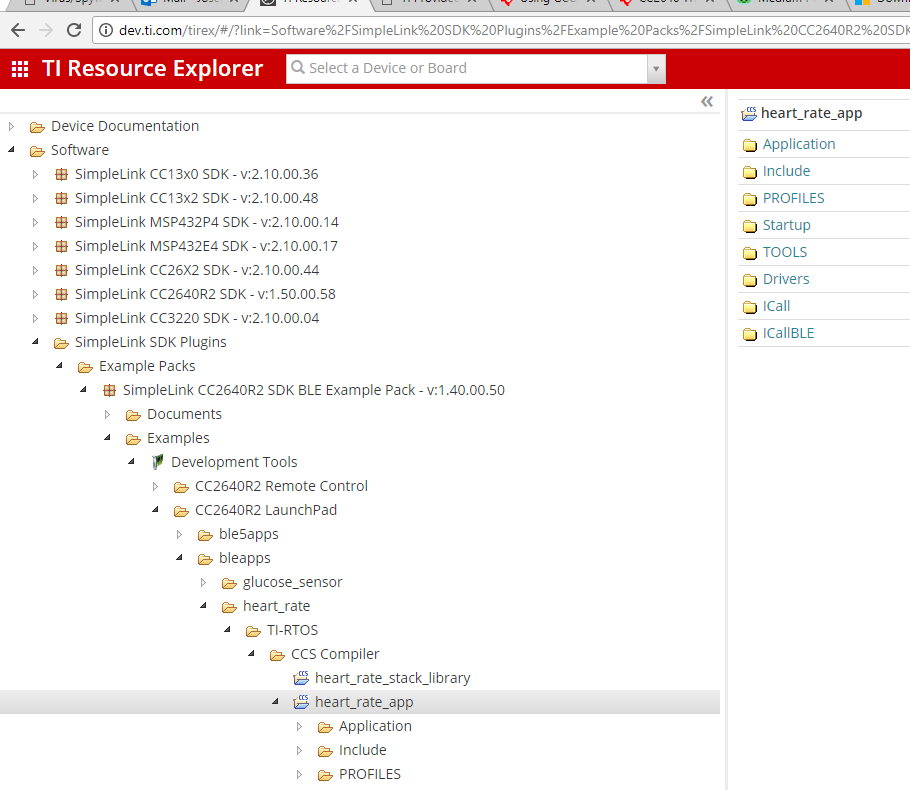The image size is (910, 790).
Task: Collapse the Example Packs node
Action: click(59, 366)
